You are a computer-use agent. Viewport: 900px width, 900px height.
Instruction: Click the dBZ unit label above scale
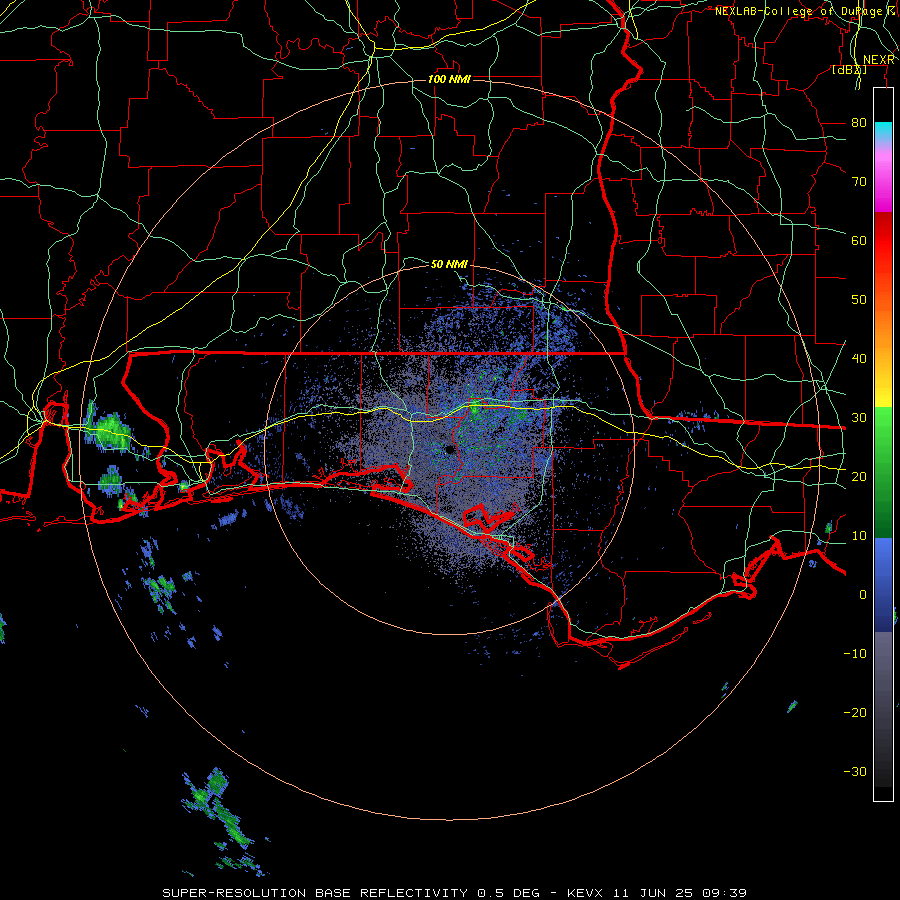click(849, 70)
